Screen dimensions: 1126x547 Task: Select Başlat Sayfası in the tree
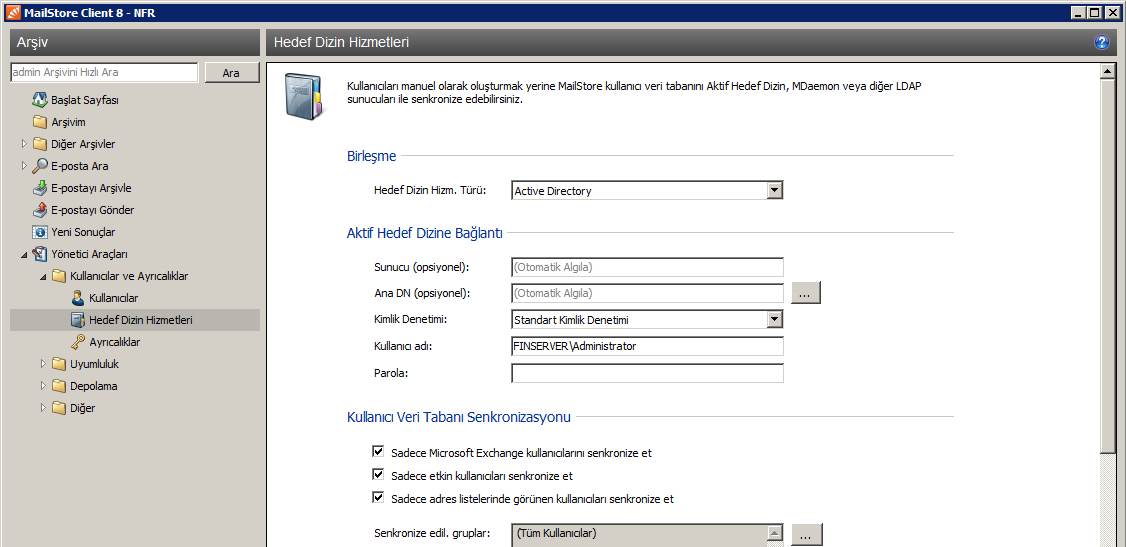pos(85,100)
